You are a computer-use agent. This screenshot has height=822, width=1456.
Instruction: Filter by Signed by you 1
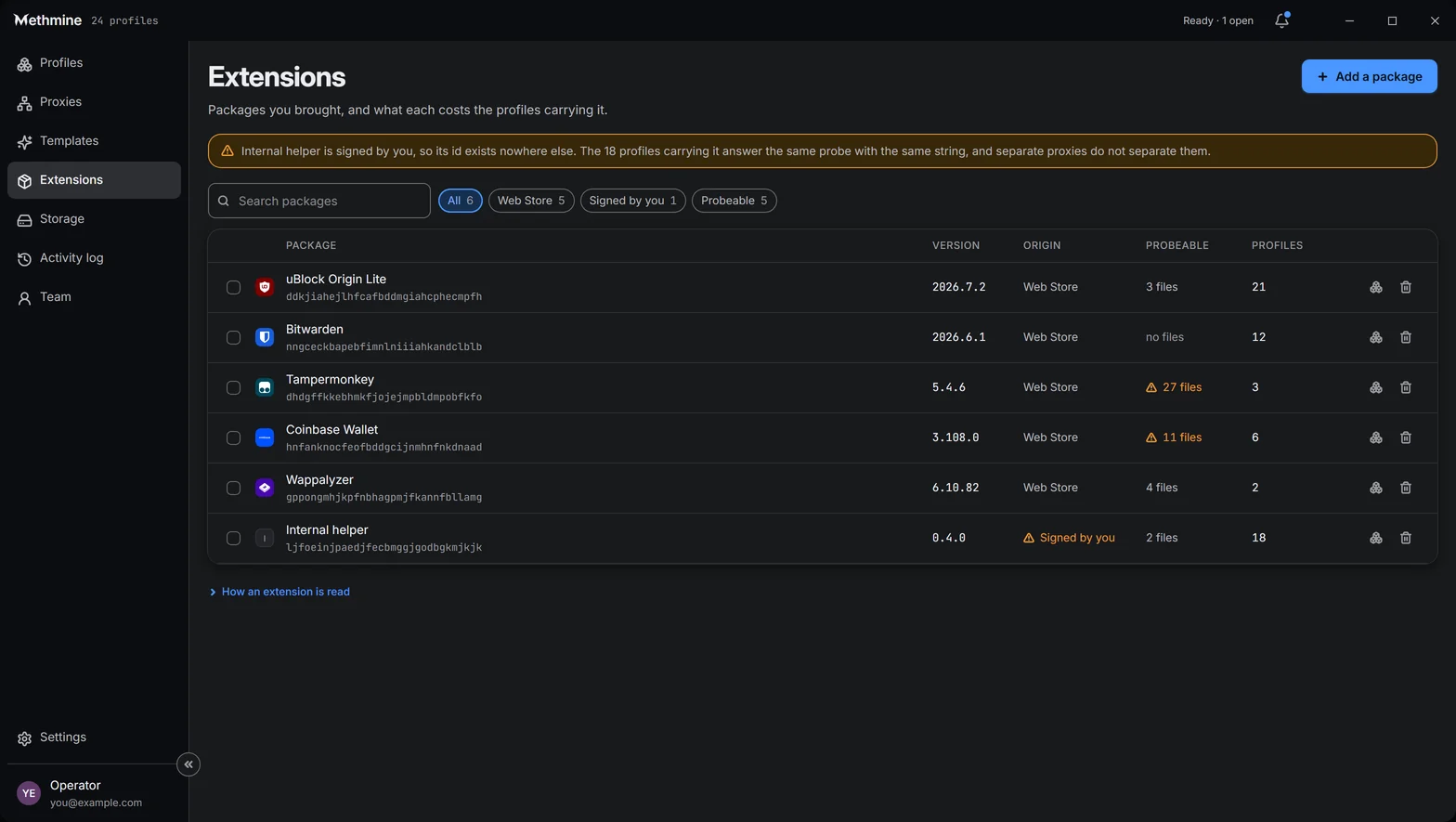[x=632, y=201]
